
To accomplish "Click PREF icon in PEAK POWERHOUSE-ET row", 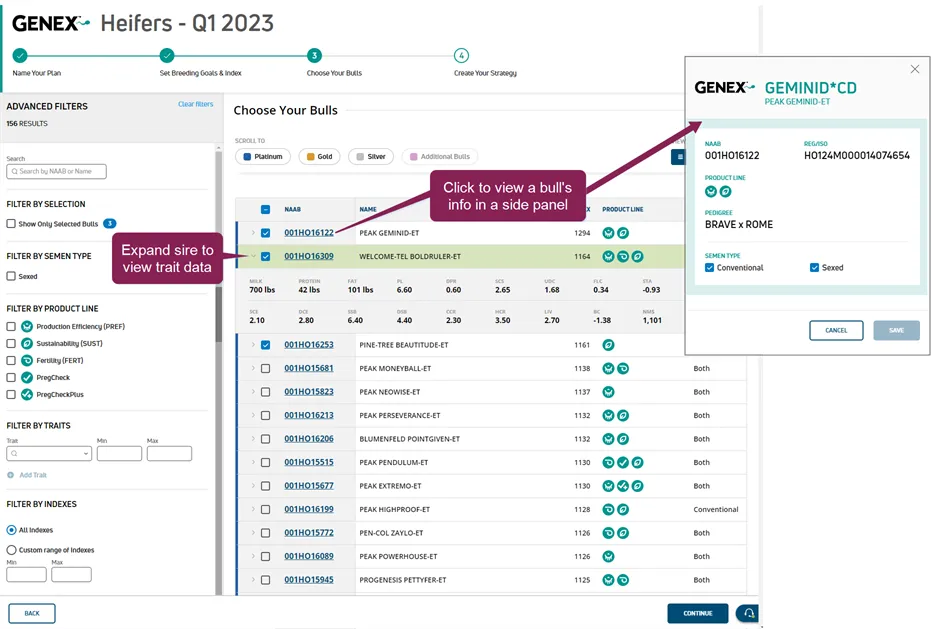I will tap(608, 556).
